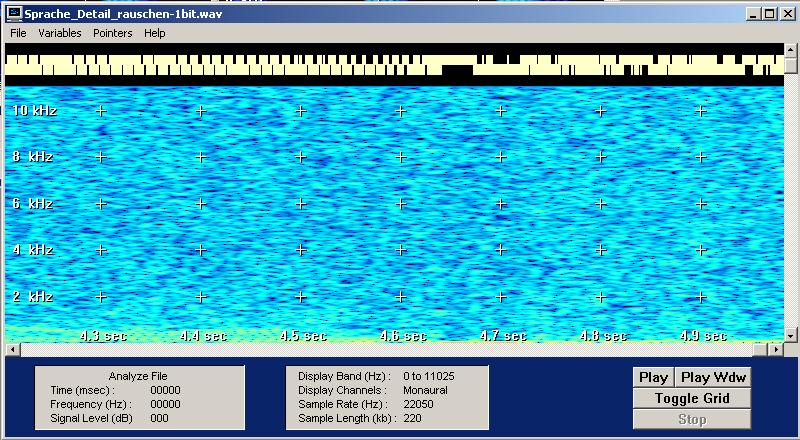Click the Play button

[654, 378]
